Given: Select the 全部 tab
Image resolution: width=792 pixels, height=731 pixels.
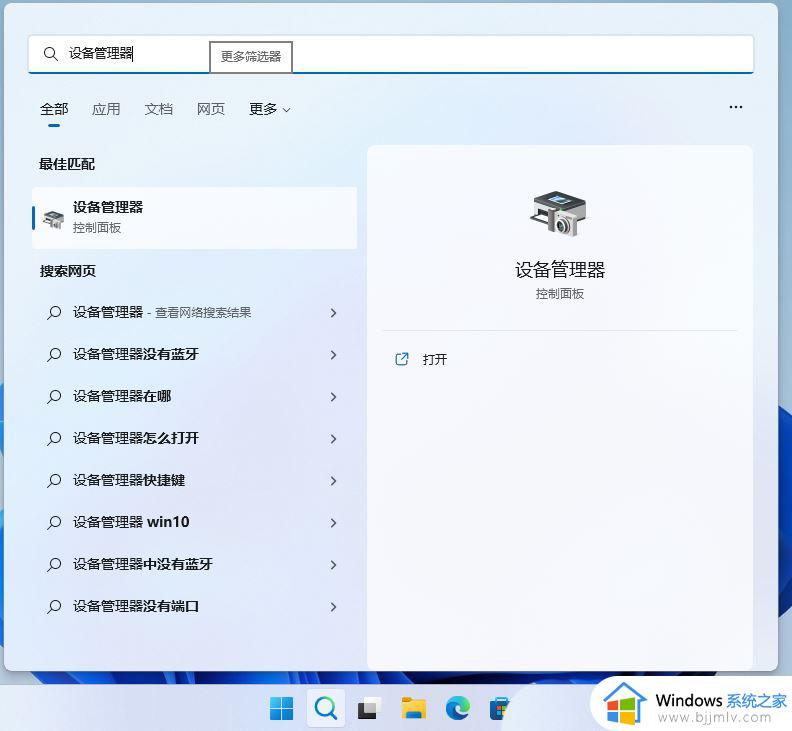Looking at the screenshot, I should coord(54,109).
